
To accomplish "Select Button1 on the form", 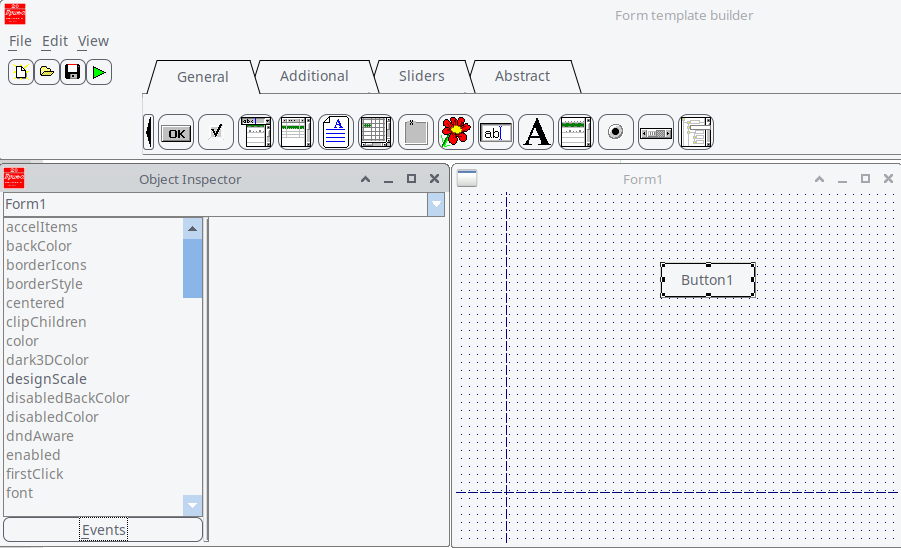I will (x=707, y=280).
